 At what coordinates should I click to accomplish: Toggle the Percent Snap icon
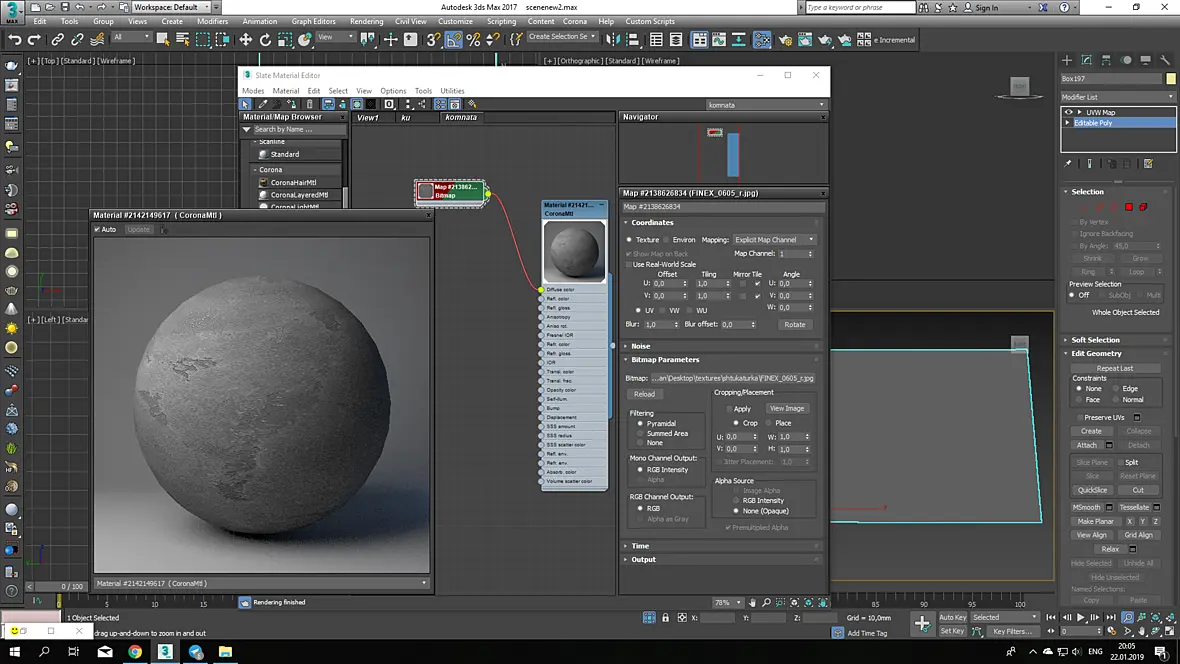pyautogui.click(x=473, y=39)
